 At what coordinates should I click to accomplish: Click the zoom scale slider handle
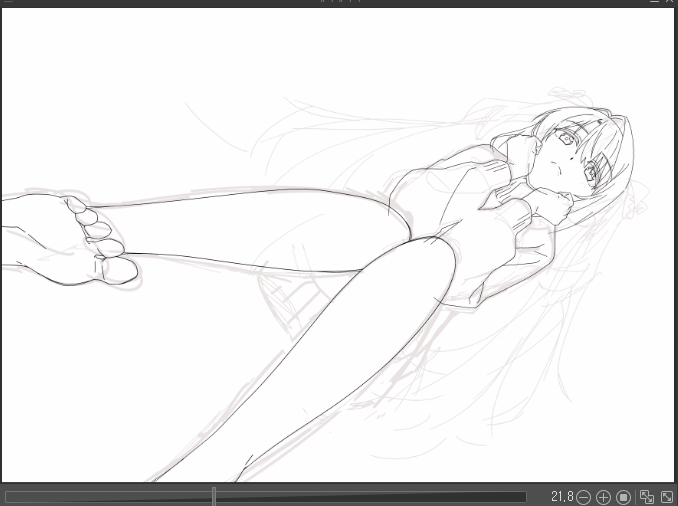tap(214, 496)
